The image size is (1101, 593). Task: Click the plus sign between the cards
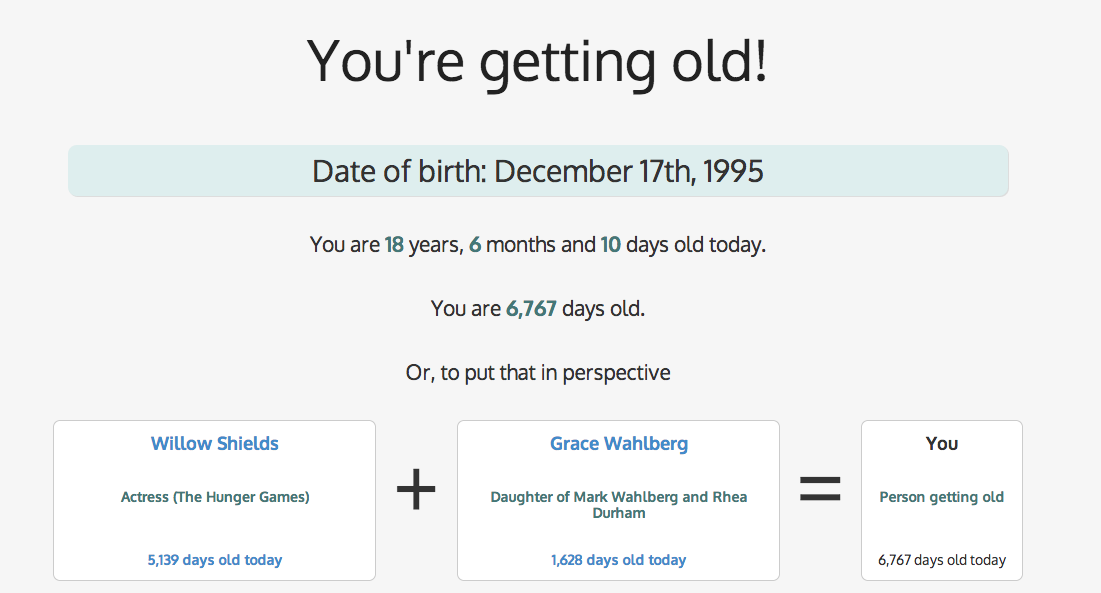click(416, 492)
